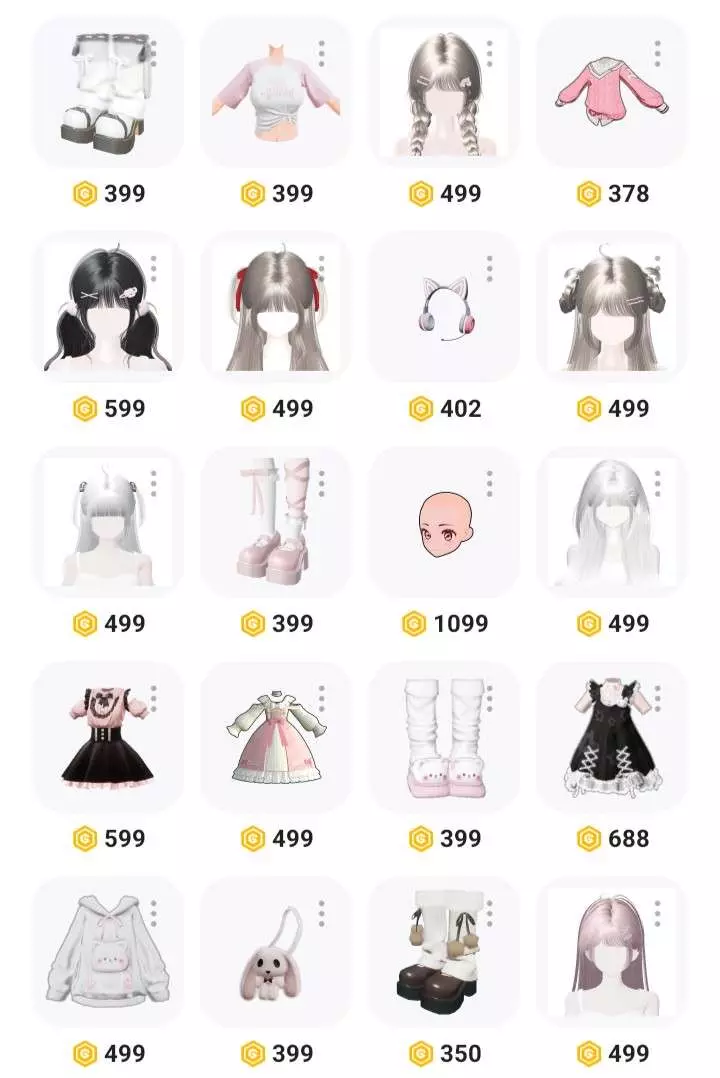
Task: Open the black twin-tails hairstyle item
Action: pyautogui.click(x=109, y=307)
